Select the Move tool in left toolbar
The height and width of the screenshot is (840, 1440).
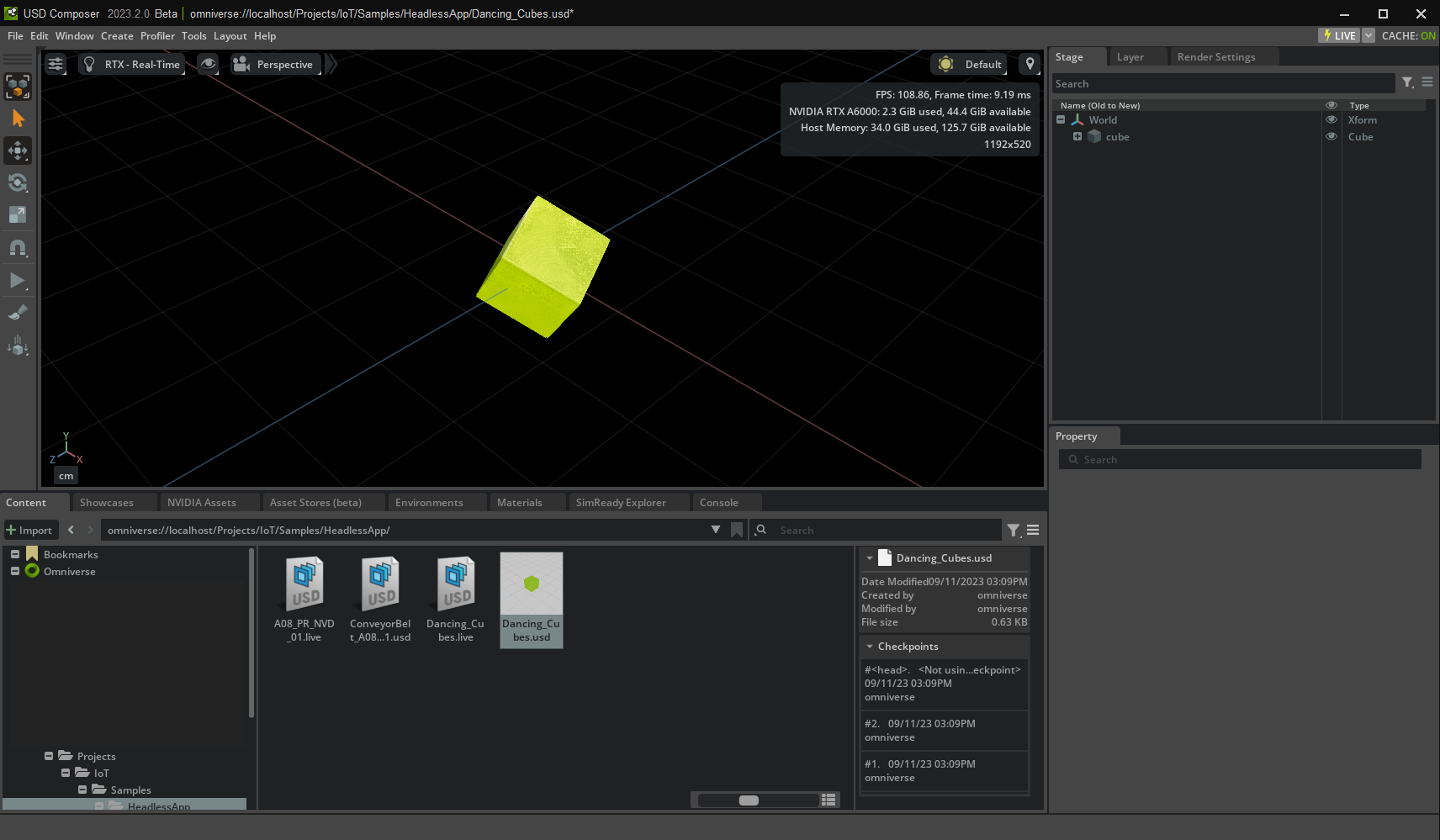pos(18,151)
